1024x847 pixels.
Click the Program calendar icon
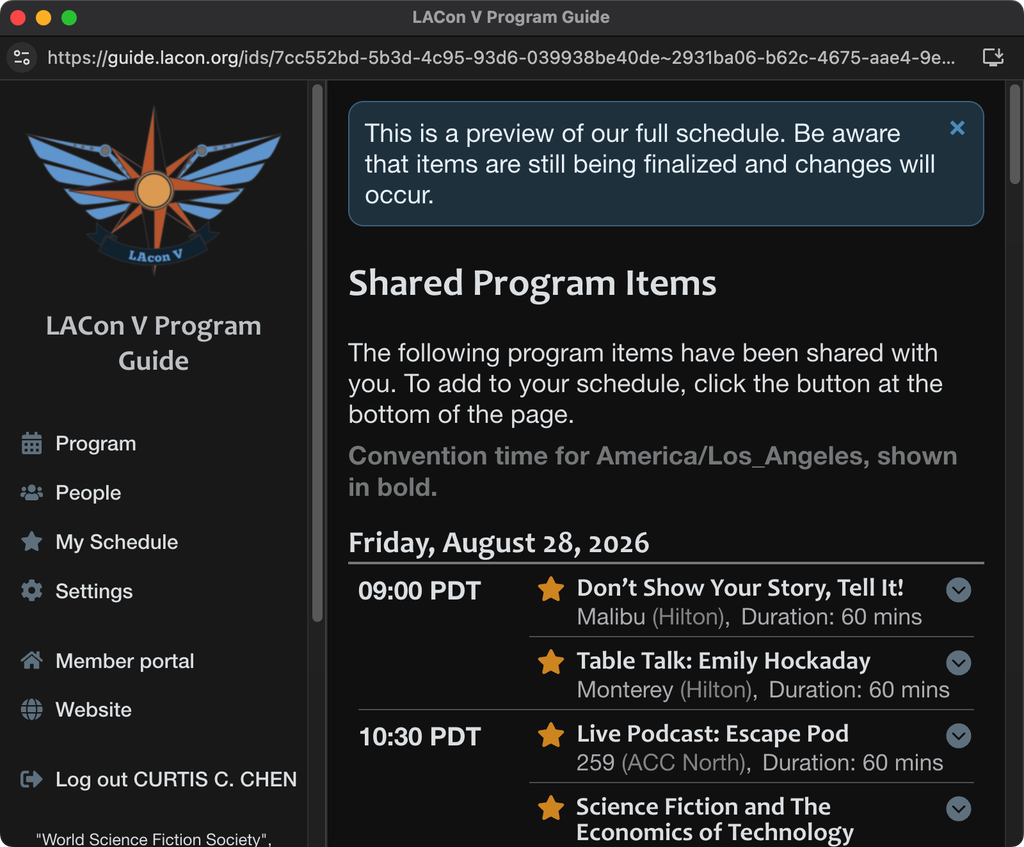pos(31,443)
